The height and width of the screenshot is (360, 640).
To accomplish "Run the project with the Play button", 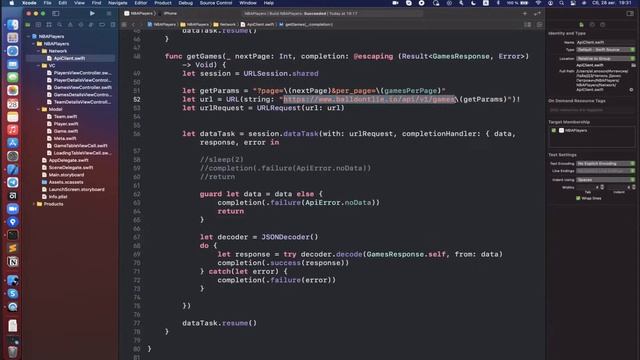I will 92,13.
